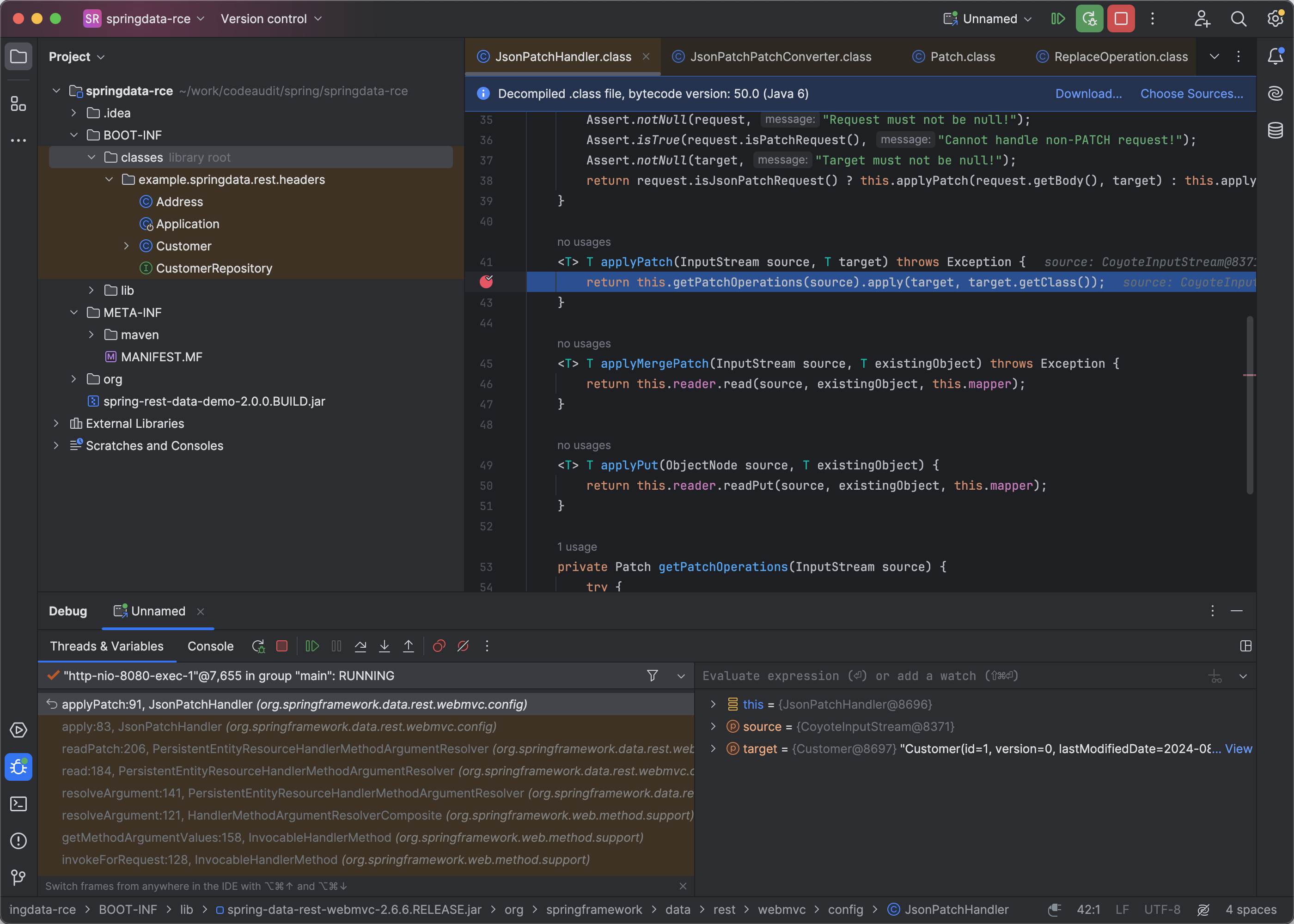The image size is (1294, 924).
Task: Open the Version control dropdown
Action: pos(271,19)
